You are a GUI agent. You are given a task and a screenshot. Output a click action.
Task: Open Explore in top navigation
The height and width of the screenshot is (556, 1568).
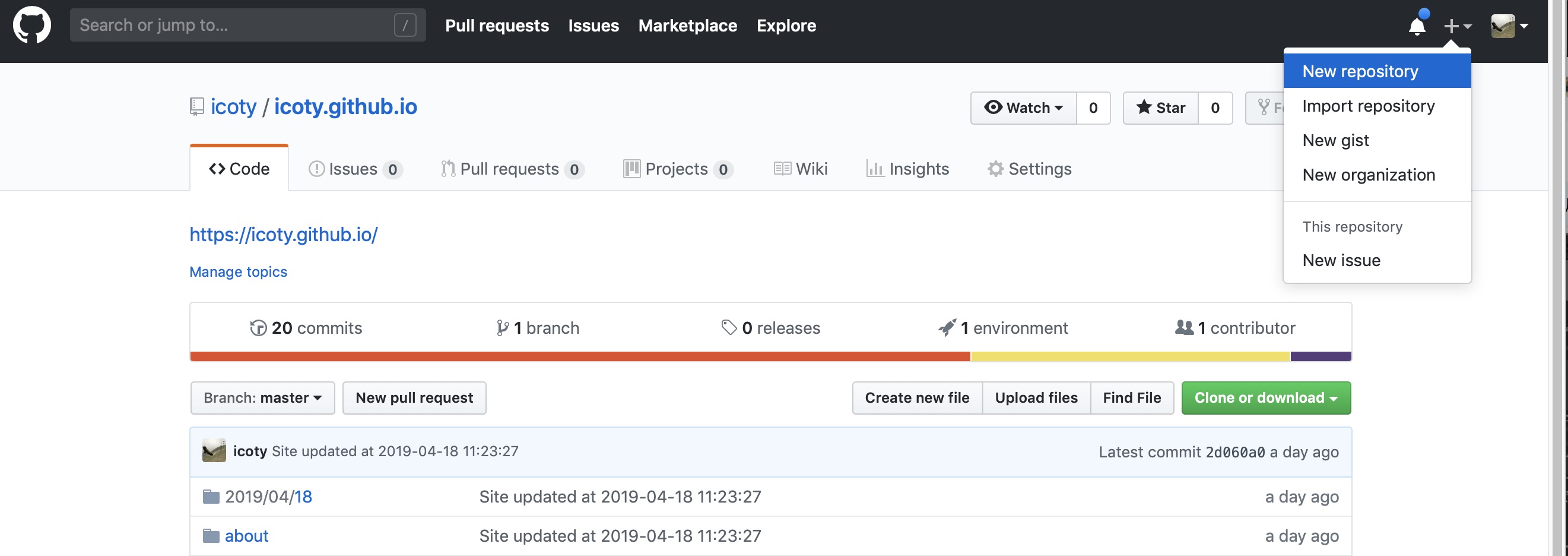coord(786,26)
